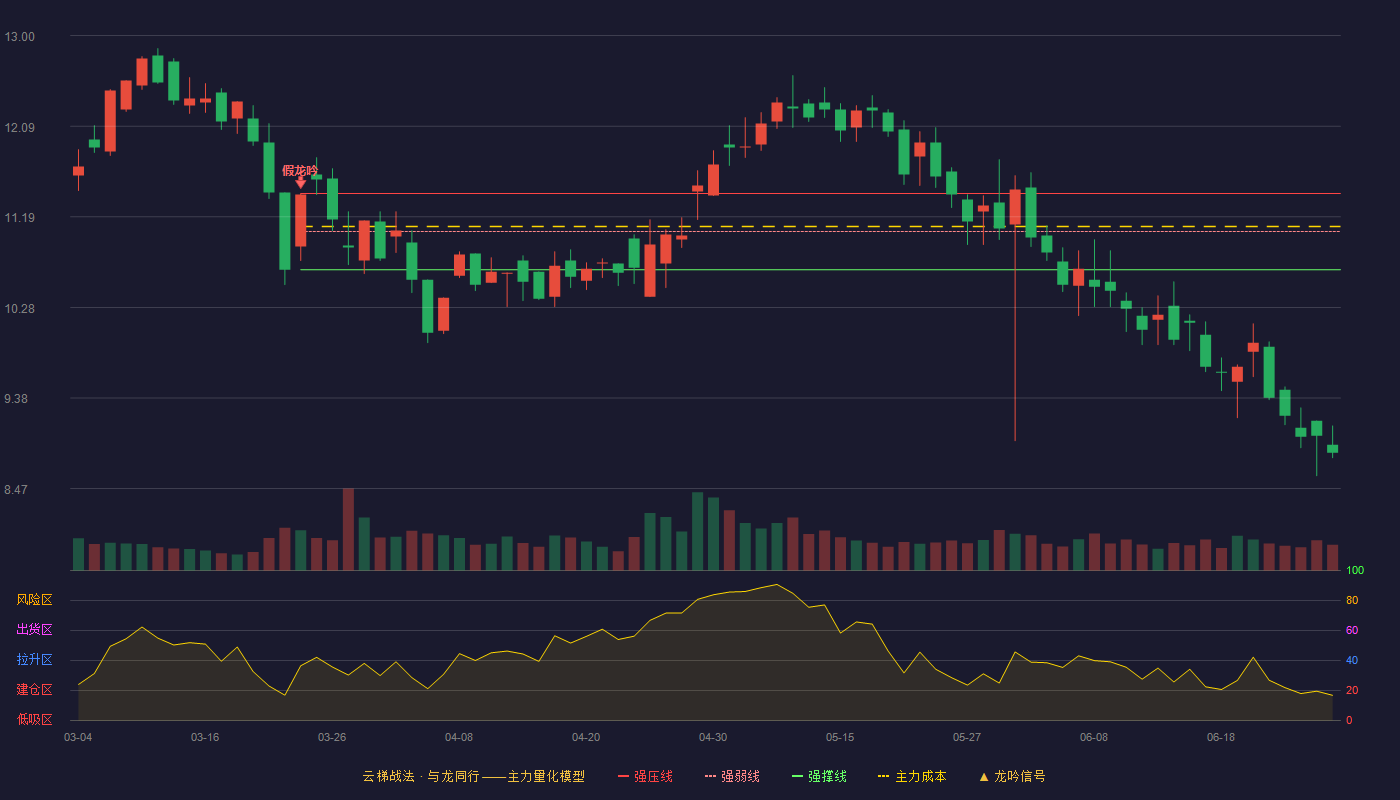1400x800 pixels.
Task: Click the 12.09 price axis label
Action: [x=19, y=127]
